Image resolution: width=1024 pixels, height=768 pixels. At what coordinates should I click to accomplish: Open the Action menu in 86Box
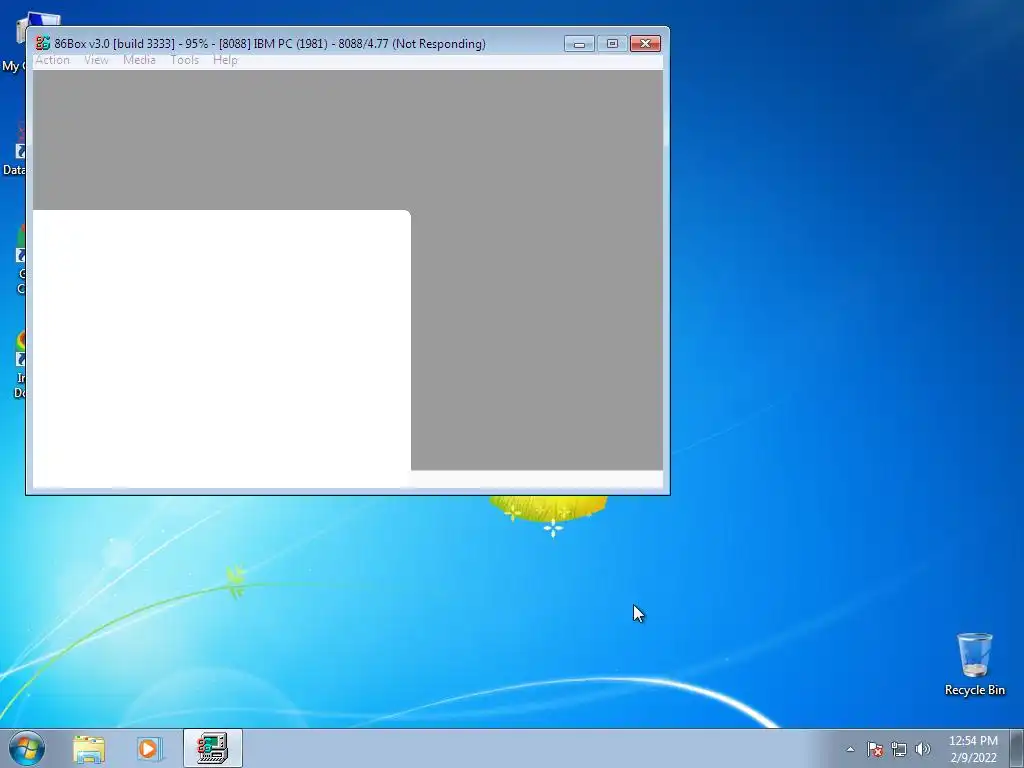pos(52,60)
